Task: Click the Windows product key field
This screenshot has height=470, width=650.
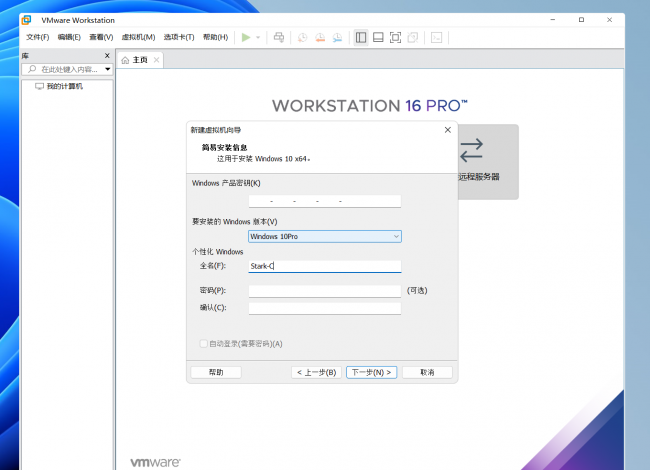Action: (325, 201)
